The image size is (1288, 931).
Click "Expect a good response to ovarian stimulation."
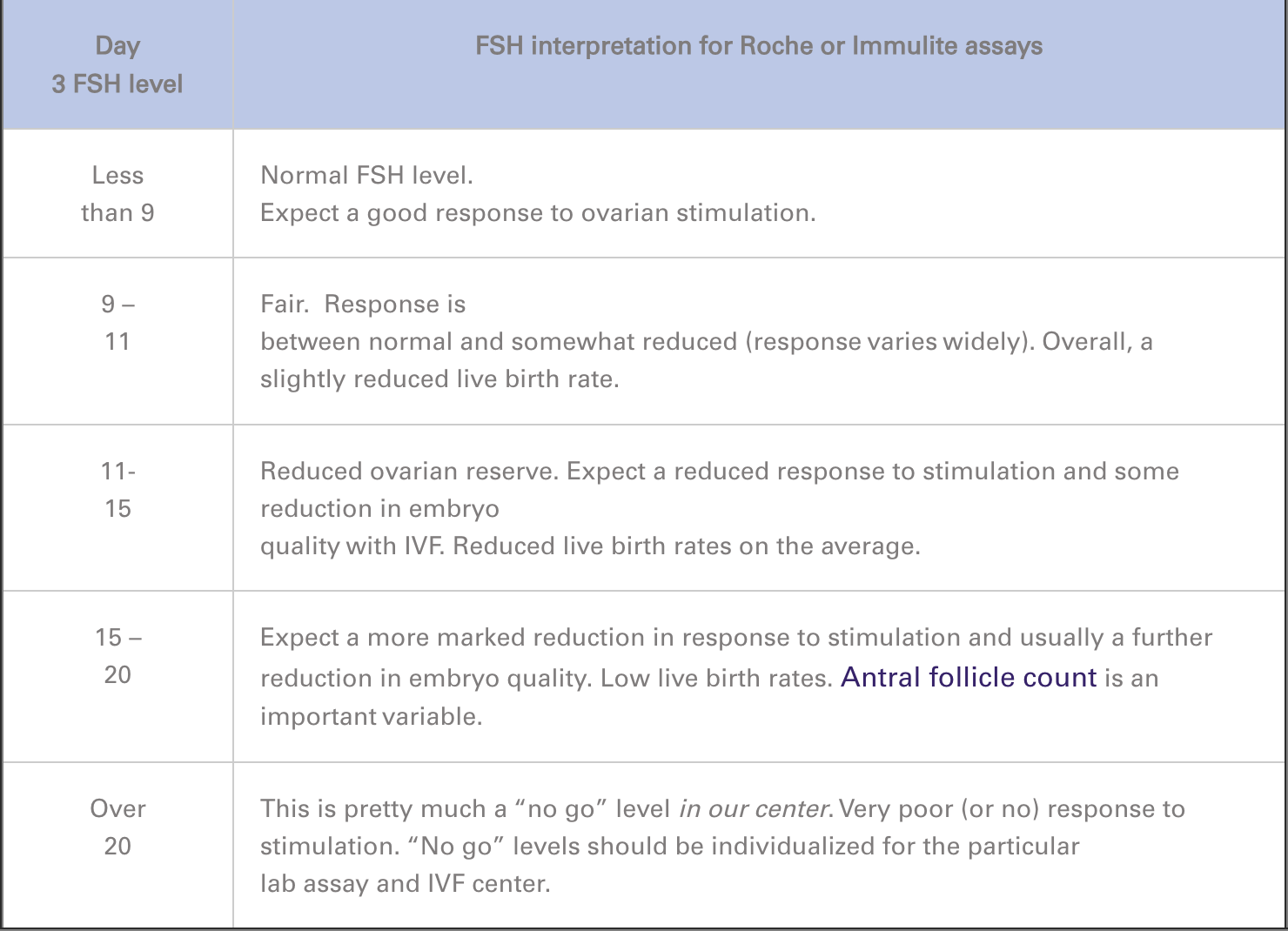pos(538,213)
